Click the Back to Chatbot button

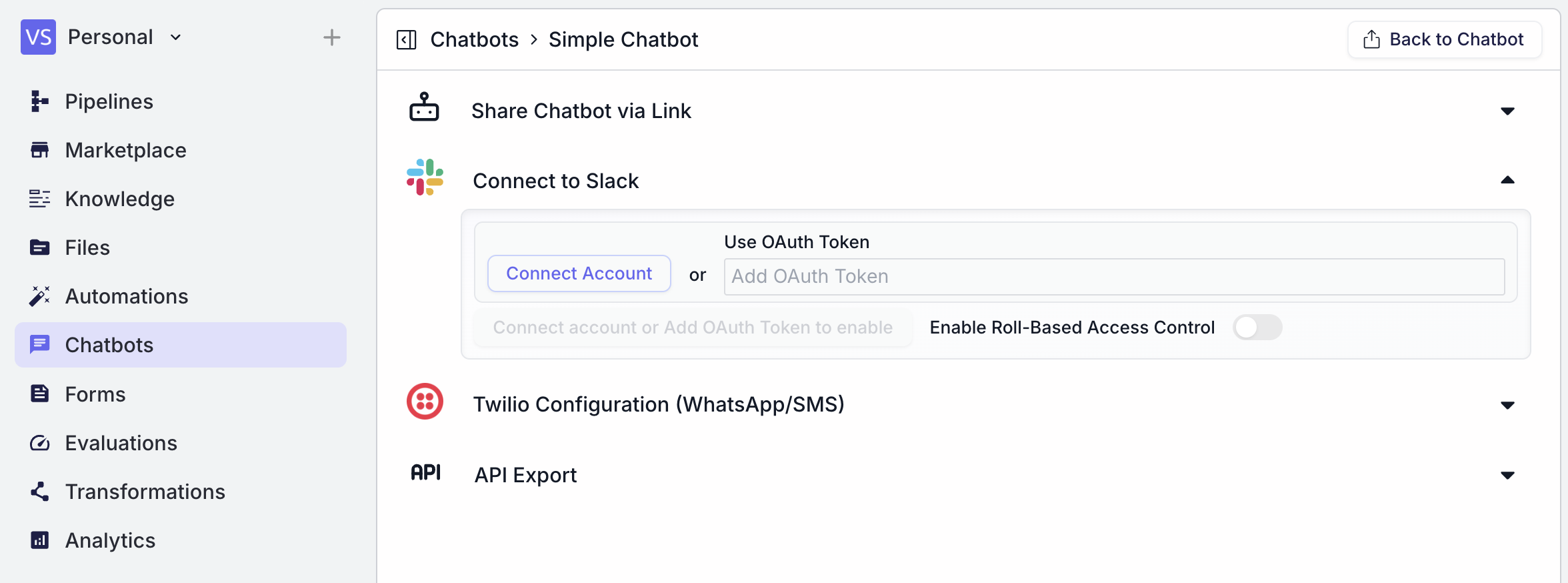[1444, 39]
